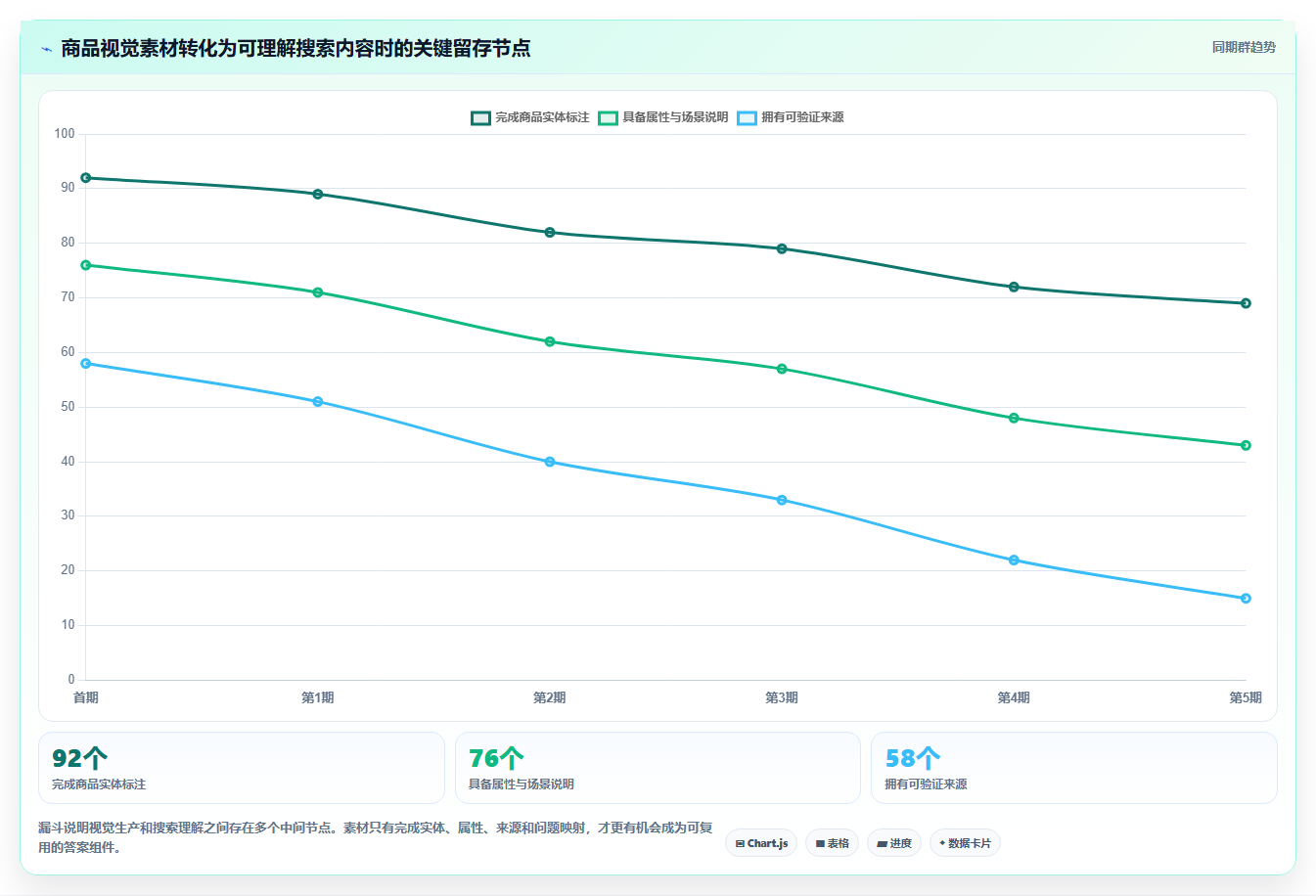
Task: Click the light green legend color box
Action: pyautogui.click(x=608, y=117)
